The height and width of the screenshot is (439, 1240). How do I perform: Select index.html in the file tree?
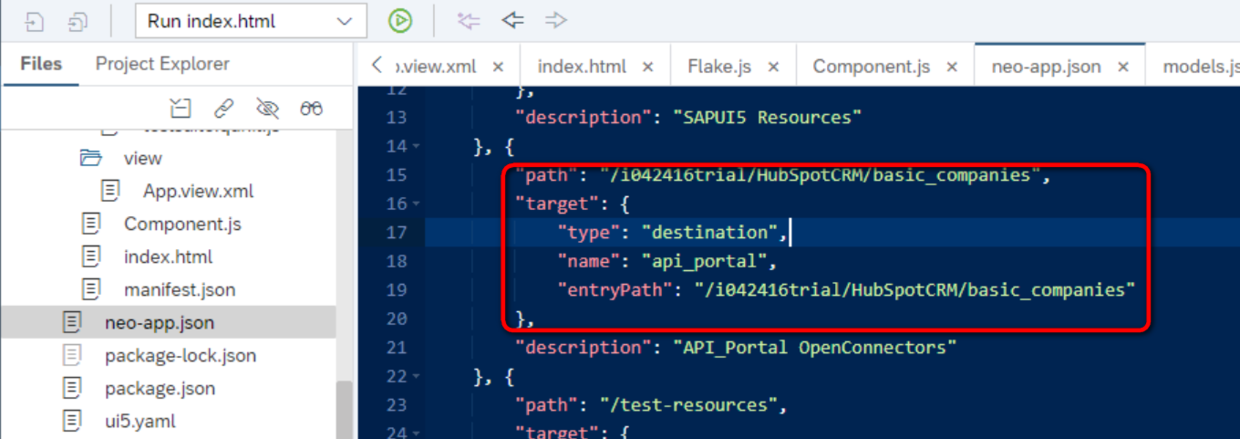point(168,257)
